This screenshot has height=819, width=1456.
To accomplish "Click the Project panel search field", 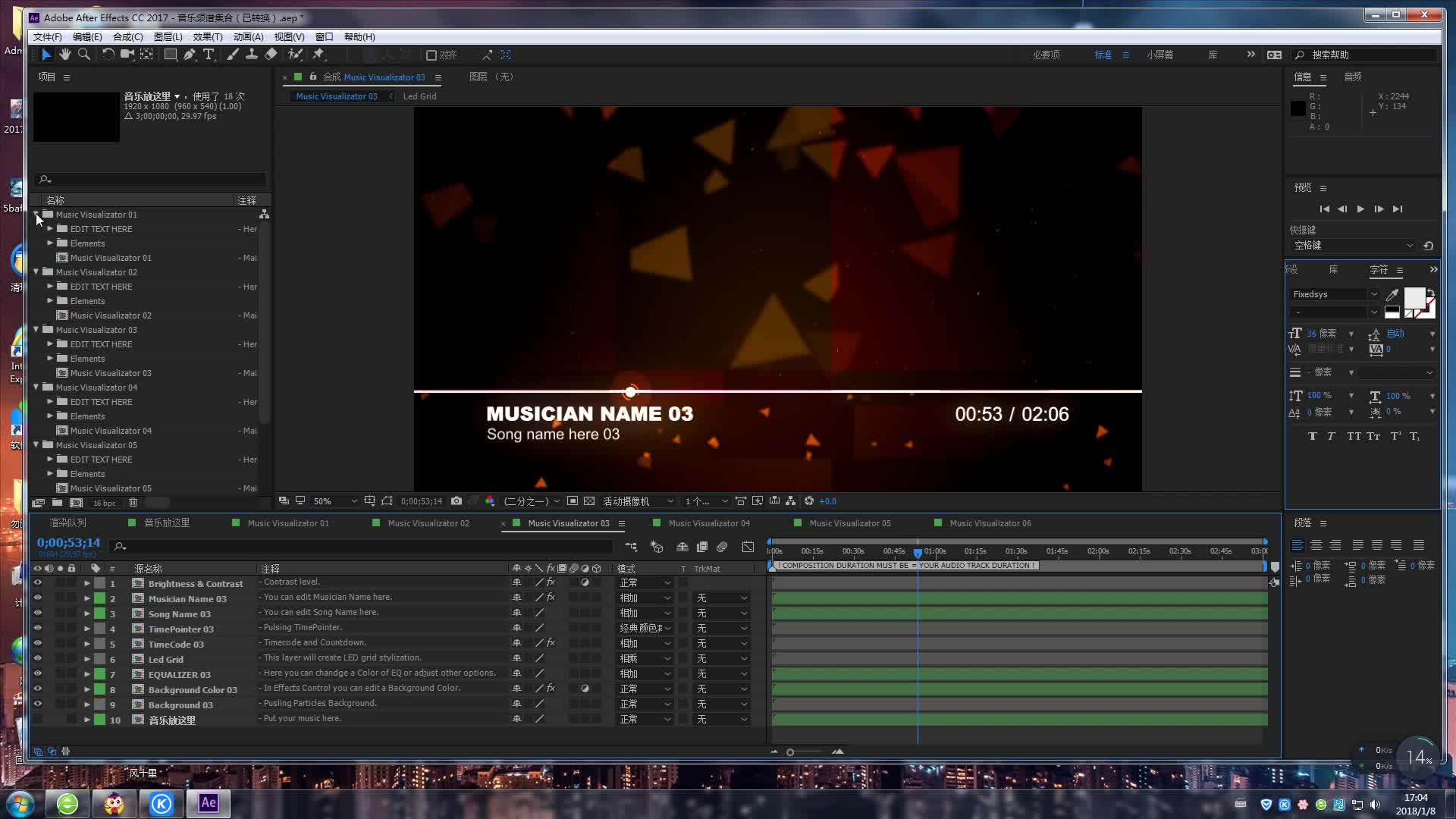I will [150, 180].
